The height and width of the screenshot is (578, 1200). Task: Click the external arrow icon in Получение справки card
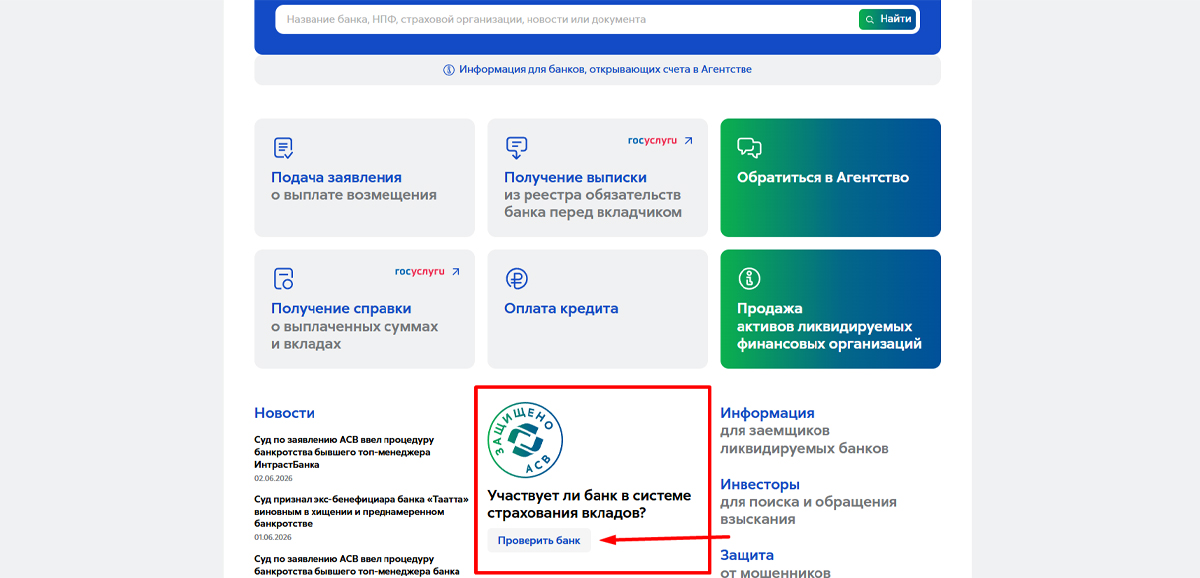coord(455,271)
